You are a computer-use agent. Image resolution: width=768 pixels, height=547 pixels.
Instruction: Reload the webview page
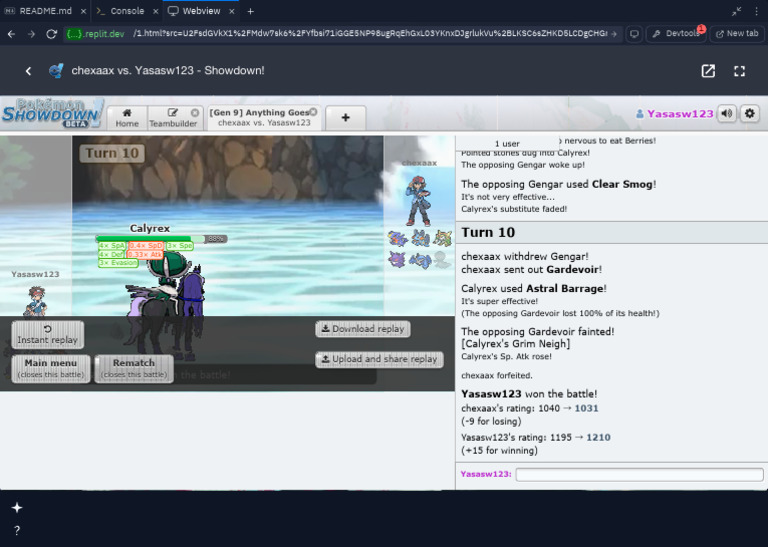click(51, 33)
